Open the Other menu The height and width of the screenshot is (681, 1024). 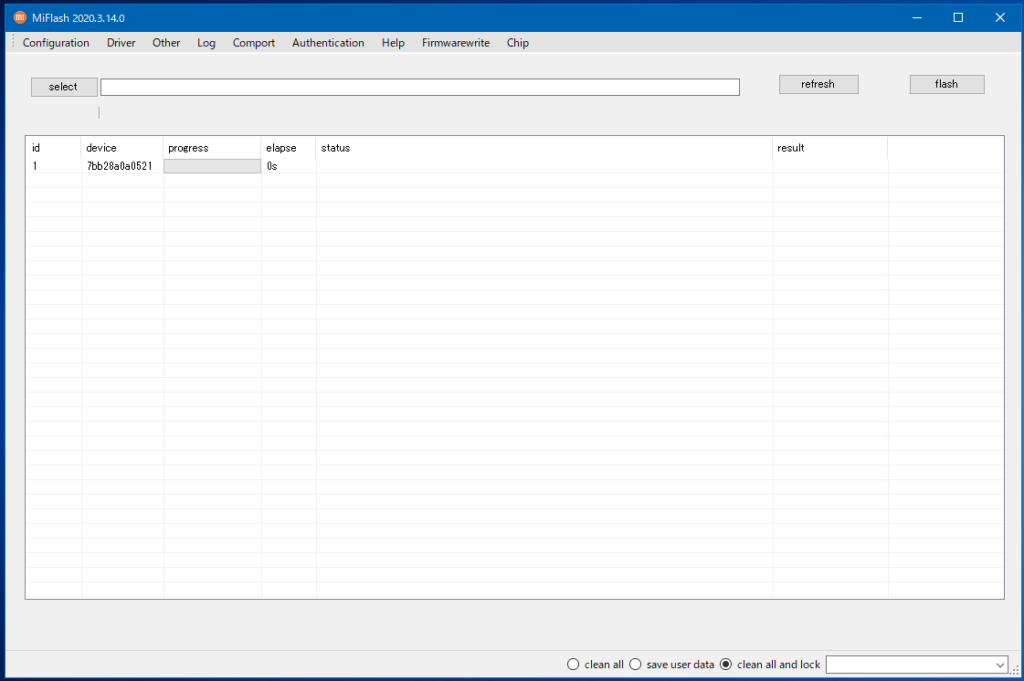click(x=165, y=42)
